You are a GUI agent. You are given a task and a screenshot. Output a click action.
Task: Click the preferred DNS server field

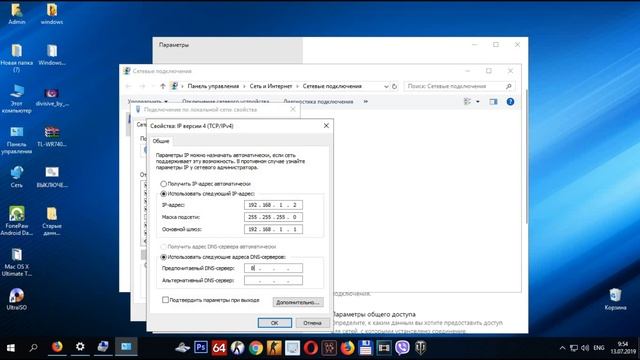click(273, 268)
